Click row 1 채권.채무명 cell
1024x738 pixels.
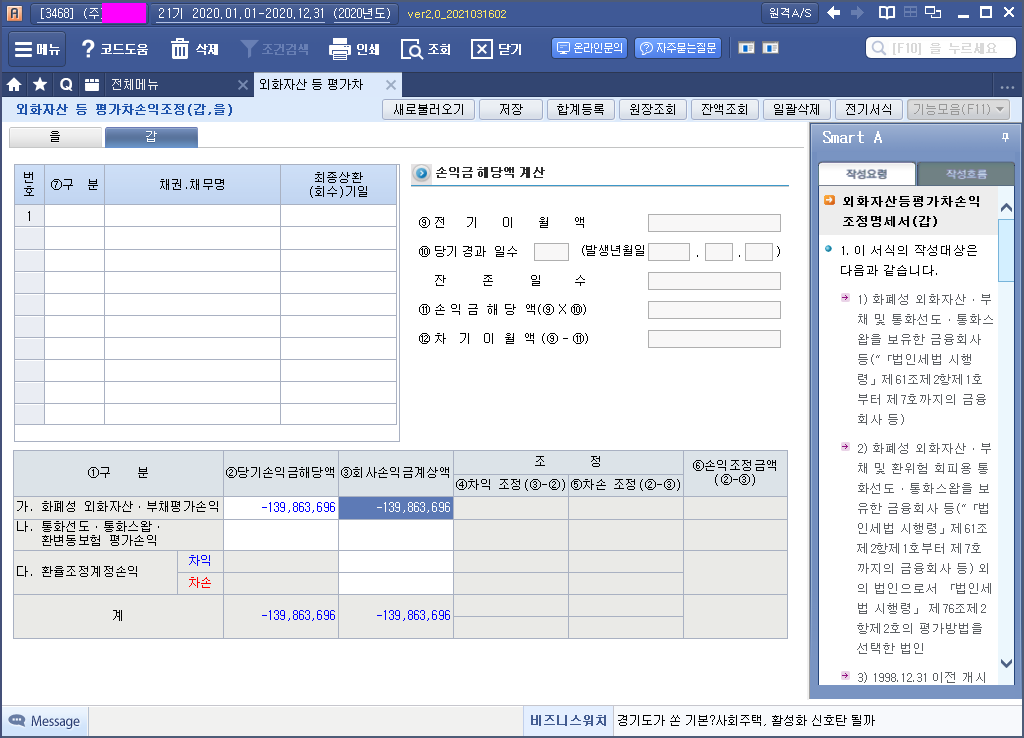[x=192, y=216]
